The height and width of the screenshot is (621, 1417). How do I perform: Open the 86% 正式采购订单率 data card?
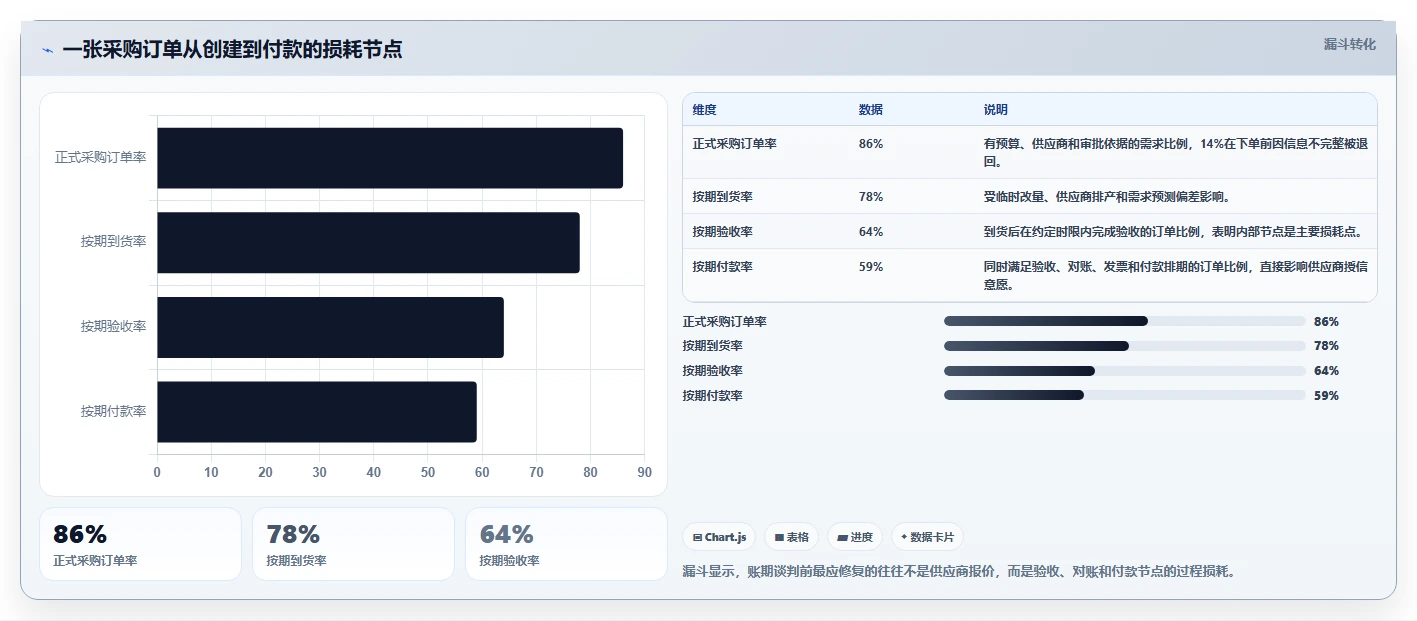[141, 544]
